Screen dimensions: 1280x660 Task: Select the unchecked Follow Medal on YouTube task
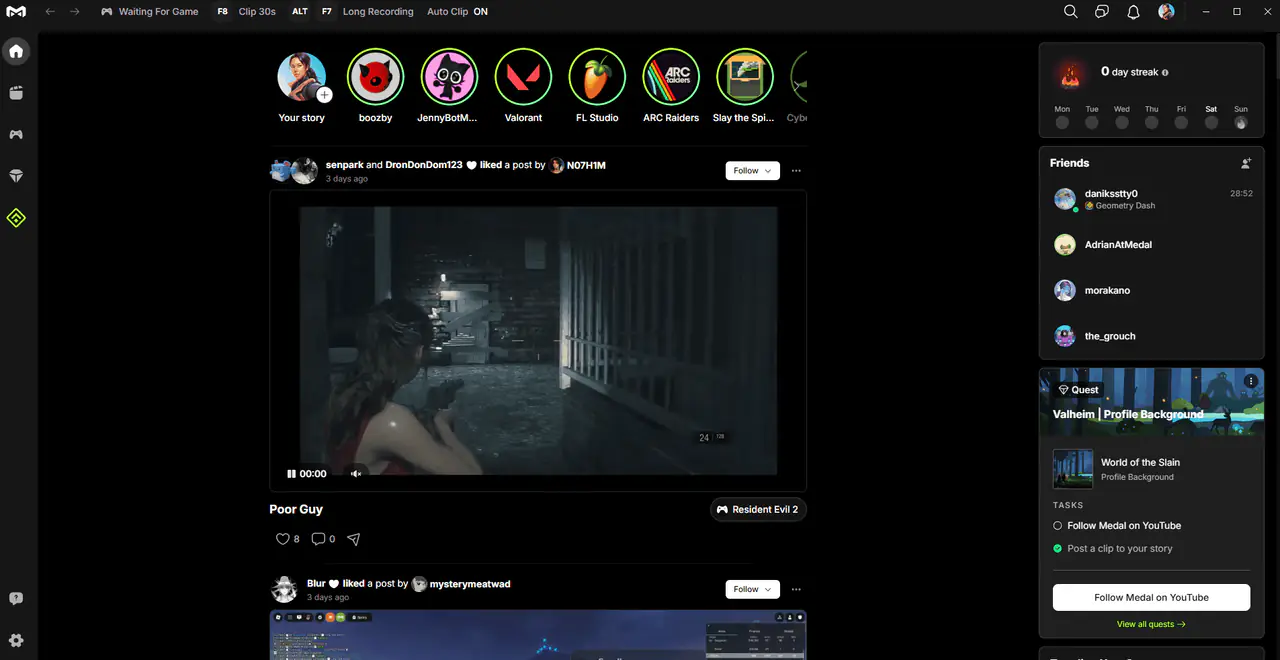(1058, 526)
